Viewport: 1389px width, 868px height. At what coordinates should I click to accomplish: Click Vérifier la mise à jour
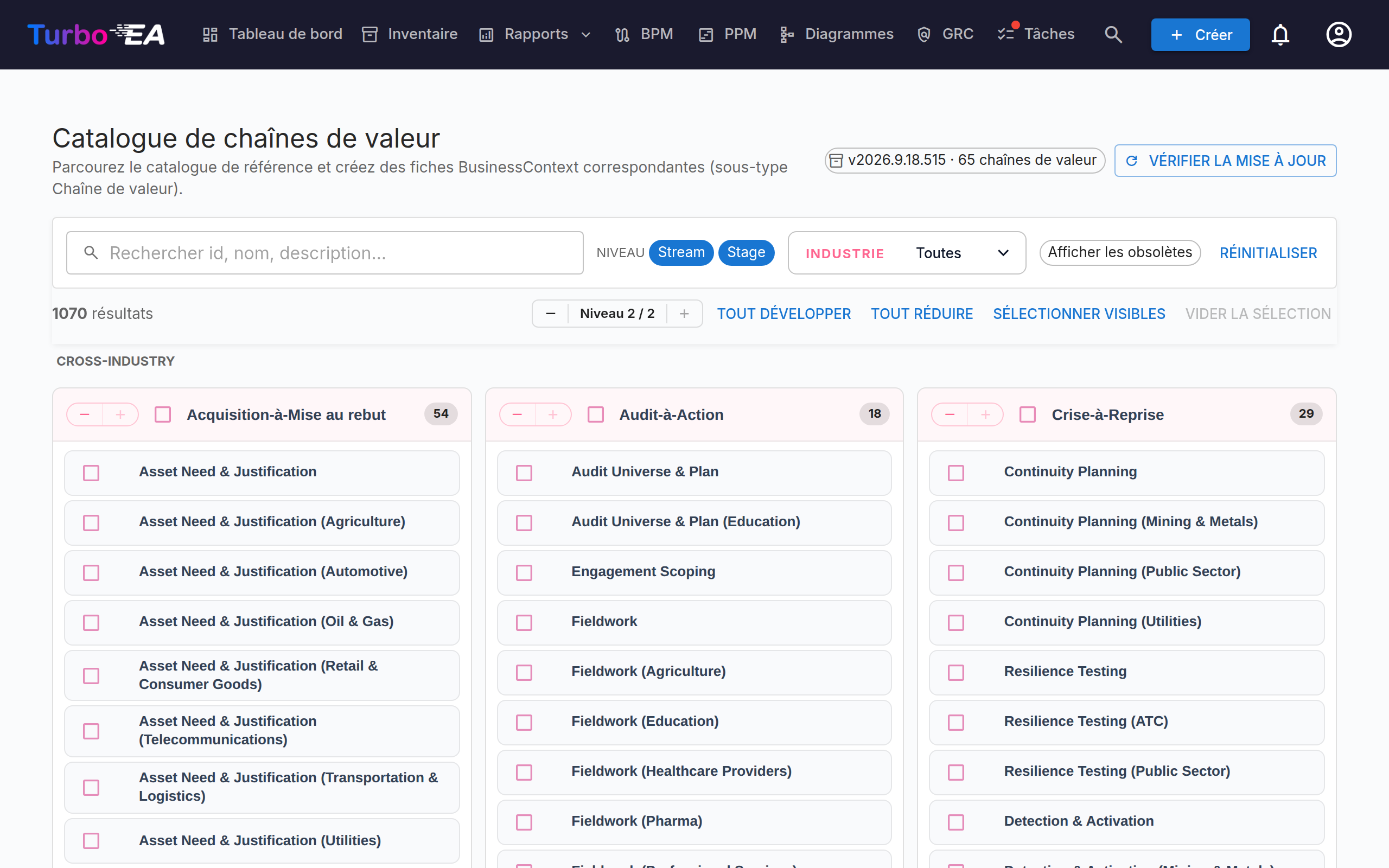tap(1225, 161)
